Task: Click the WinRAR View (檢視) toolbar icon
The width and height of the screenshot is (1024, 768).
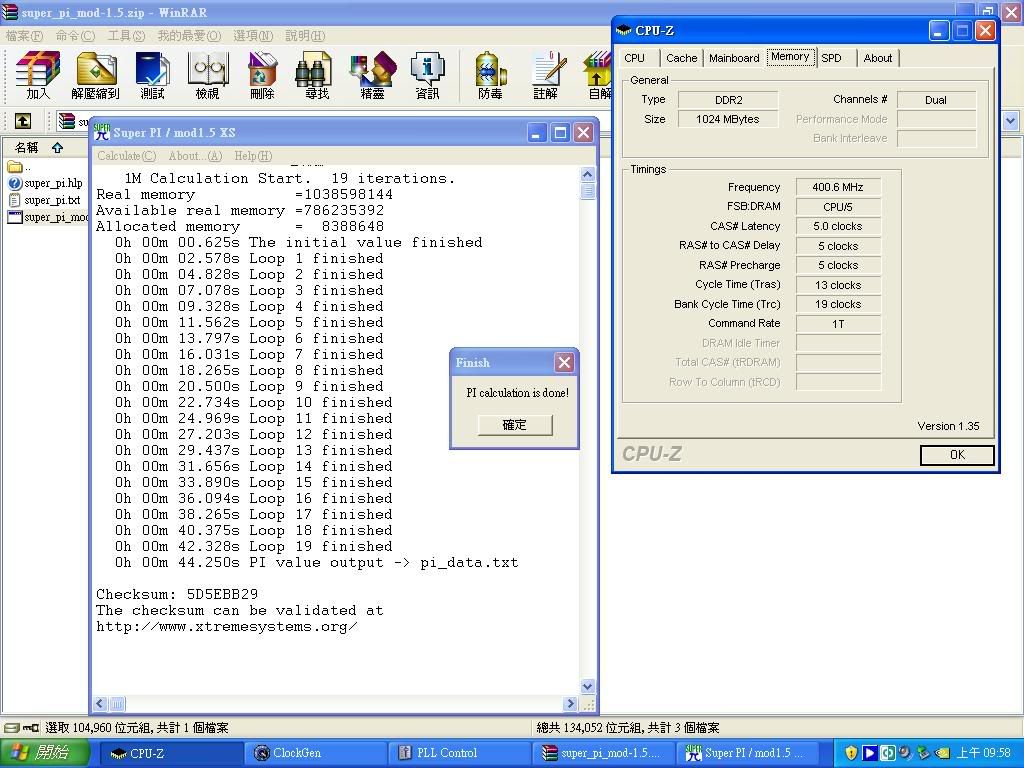Action: (208, 75)
